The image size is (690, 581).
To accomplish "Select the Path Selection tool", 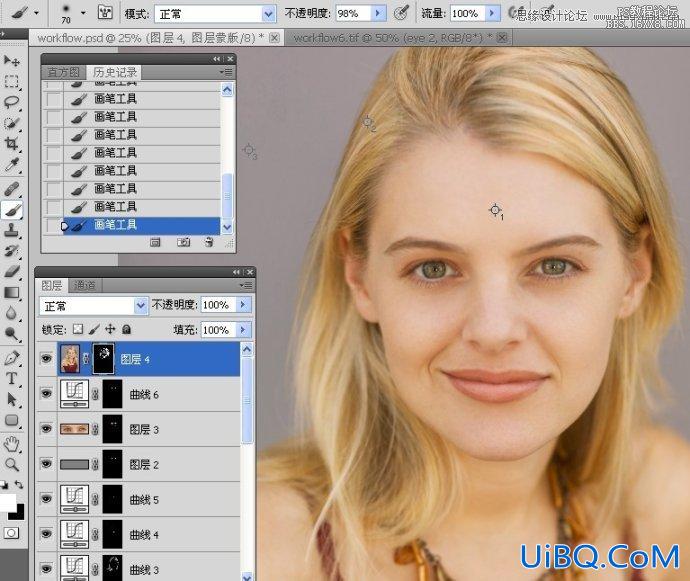I will tap(11, 399).
